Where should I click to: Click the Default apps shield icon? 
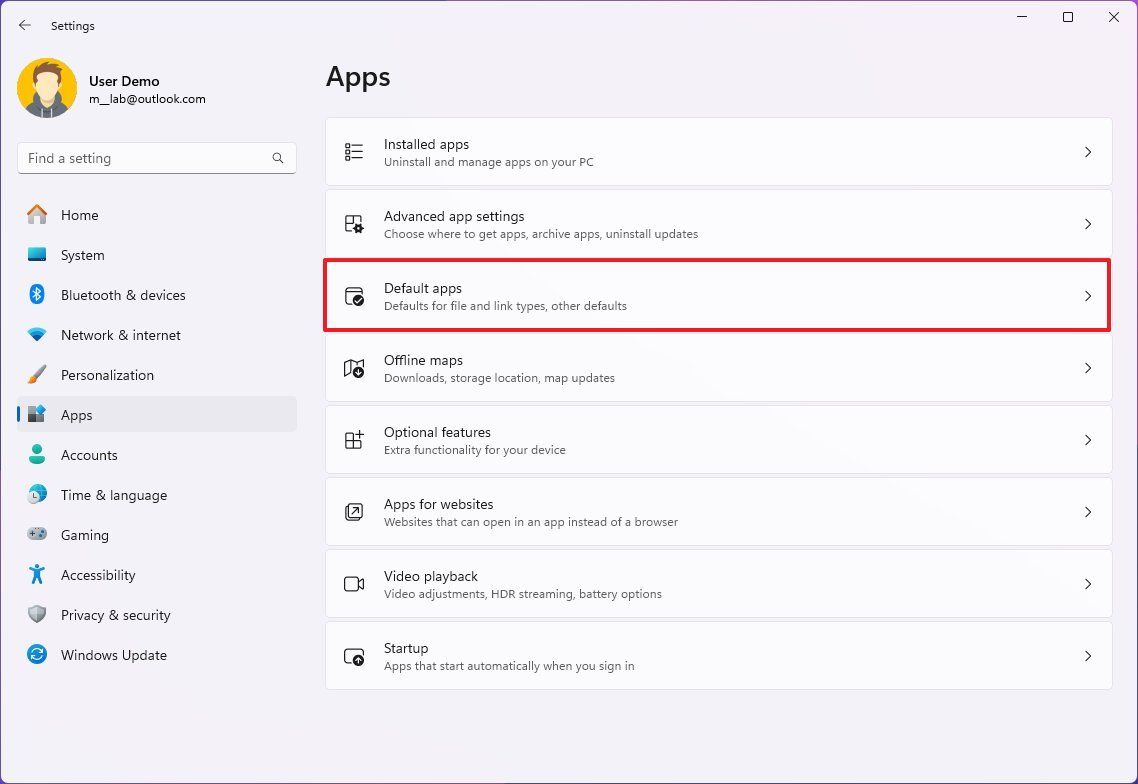pos(354,296)
